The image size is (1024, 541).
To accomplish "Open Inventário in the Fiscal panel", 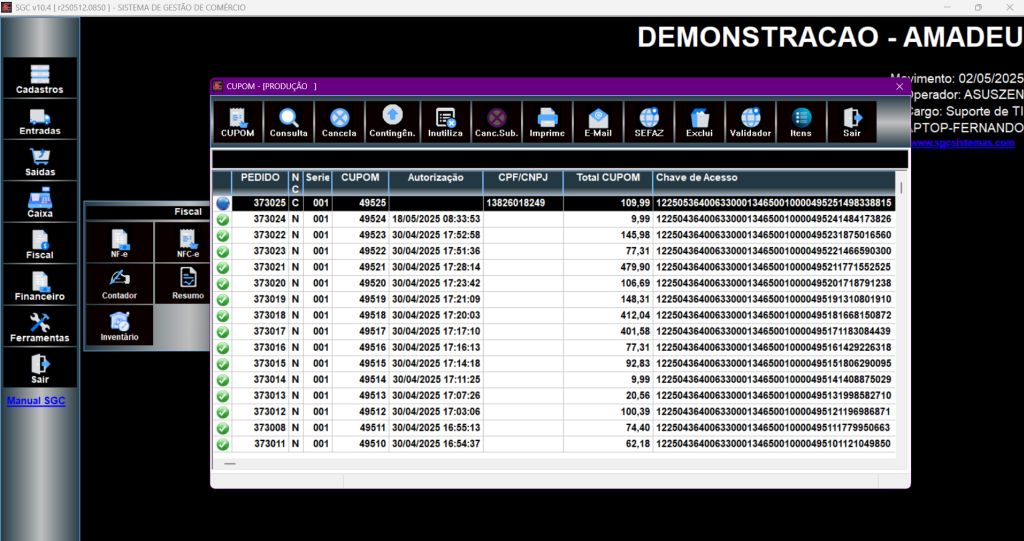I will [x=120, y=325].
